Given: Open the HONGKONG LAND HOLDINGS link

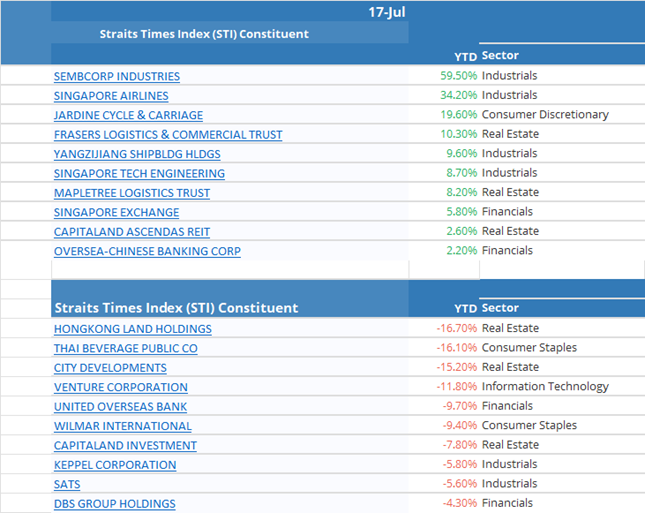Looking at the screenshot, I should (132, 329).
